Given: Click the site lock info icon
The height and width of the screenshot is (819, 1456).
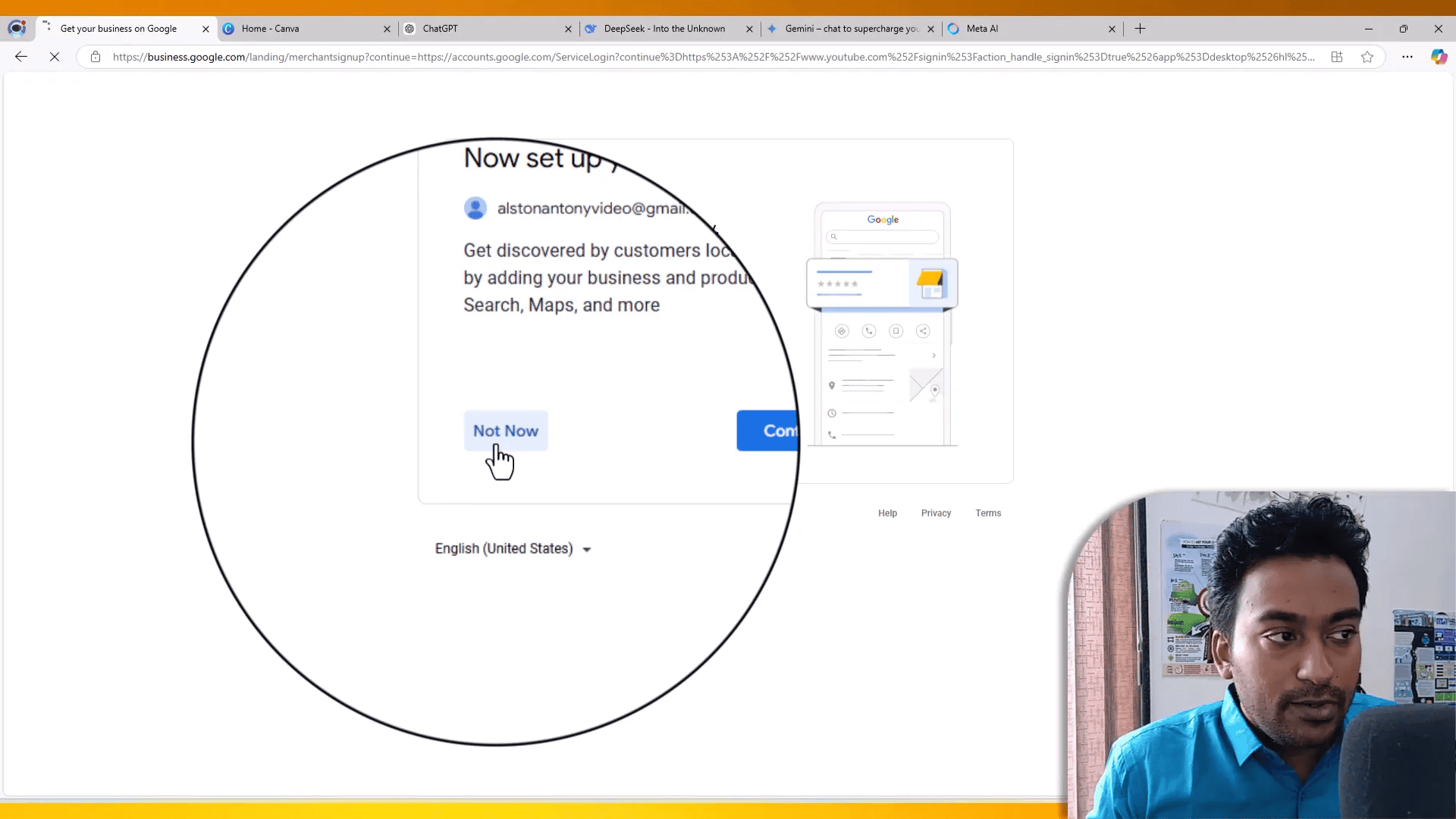Looking at the screenshot, I should 96,57.
